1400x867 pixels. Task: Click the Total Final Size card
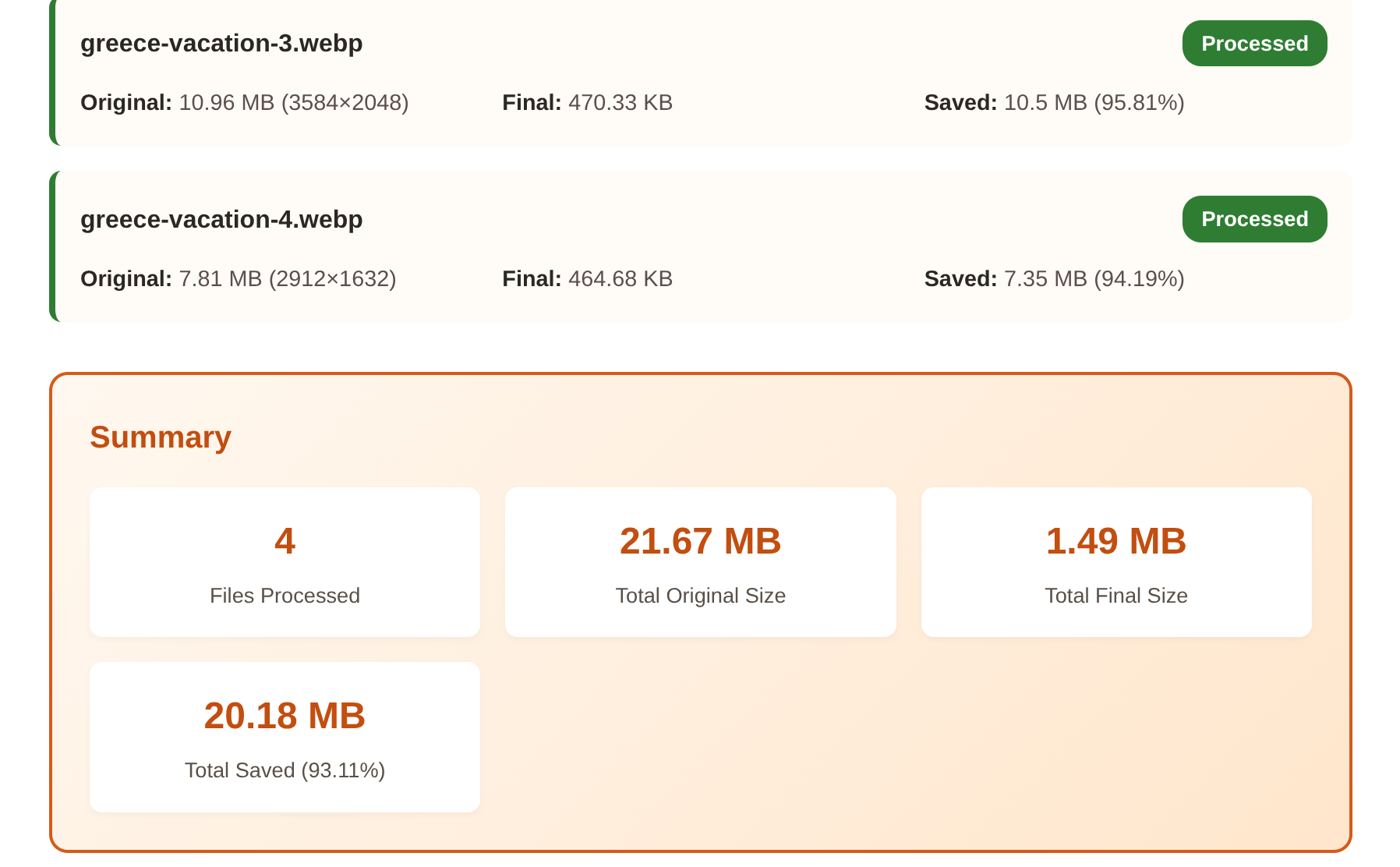[x=1116, y=562]
